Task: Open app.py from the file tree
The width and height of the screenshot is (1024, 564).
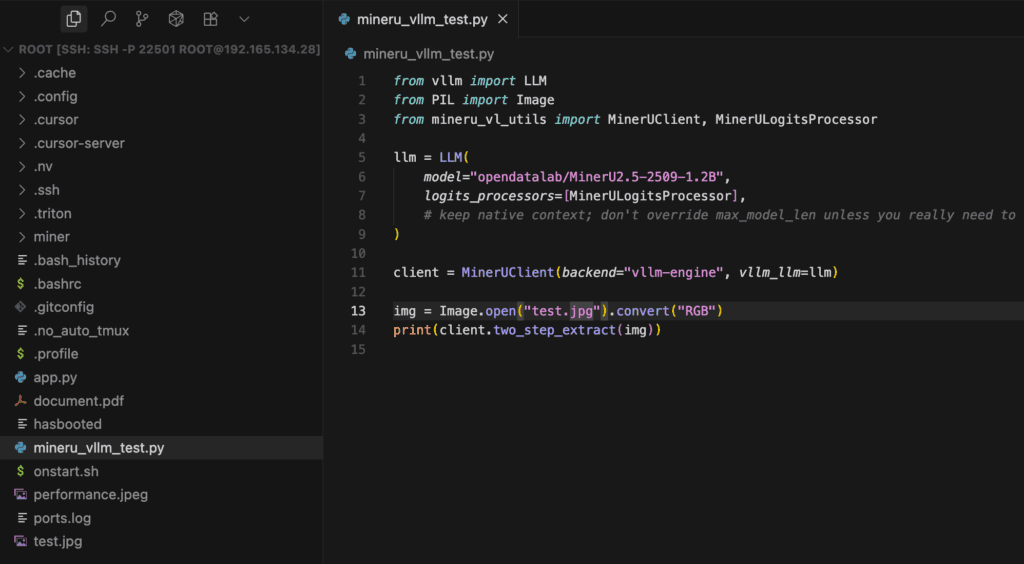Action: click(55, 378)
